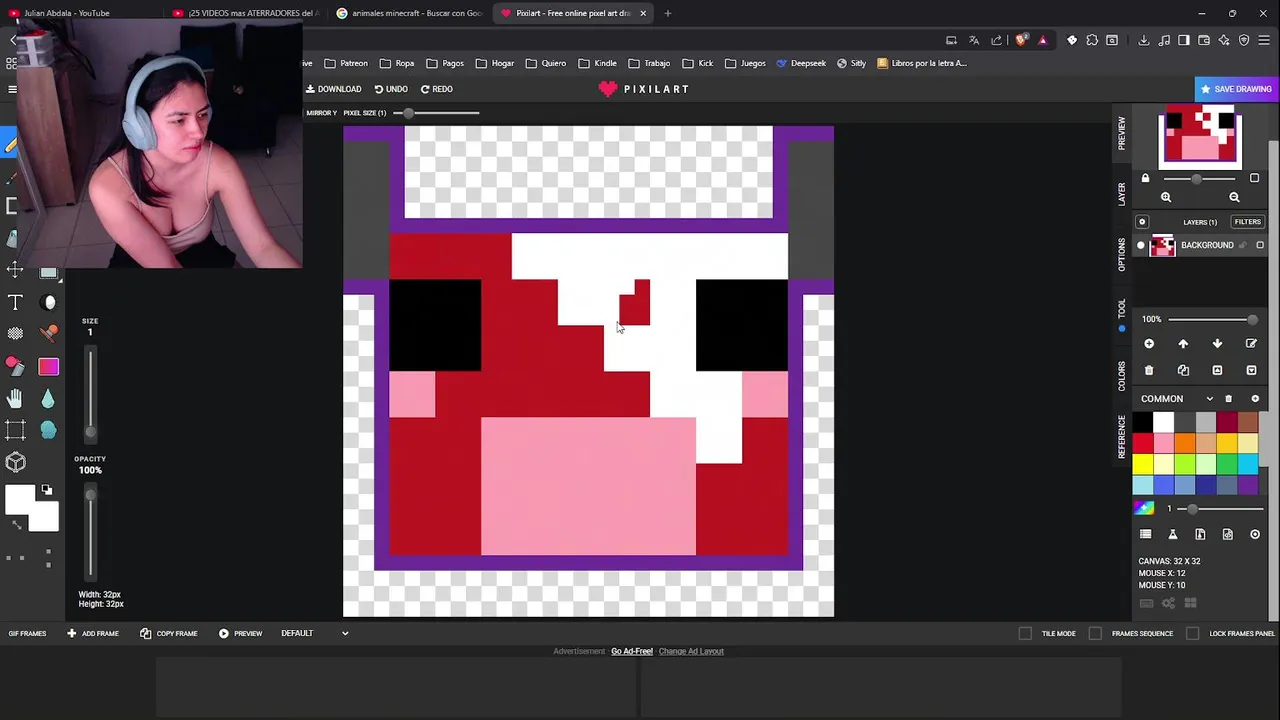Delete the Common palette
This screenshot has width=1280, height=720.
[1229, 399]
